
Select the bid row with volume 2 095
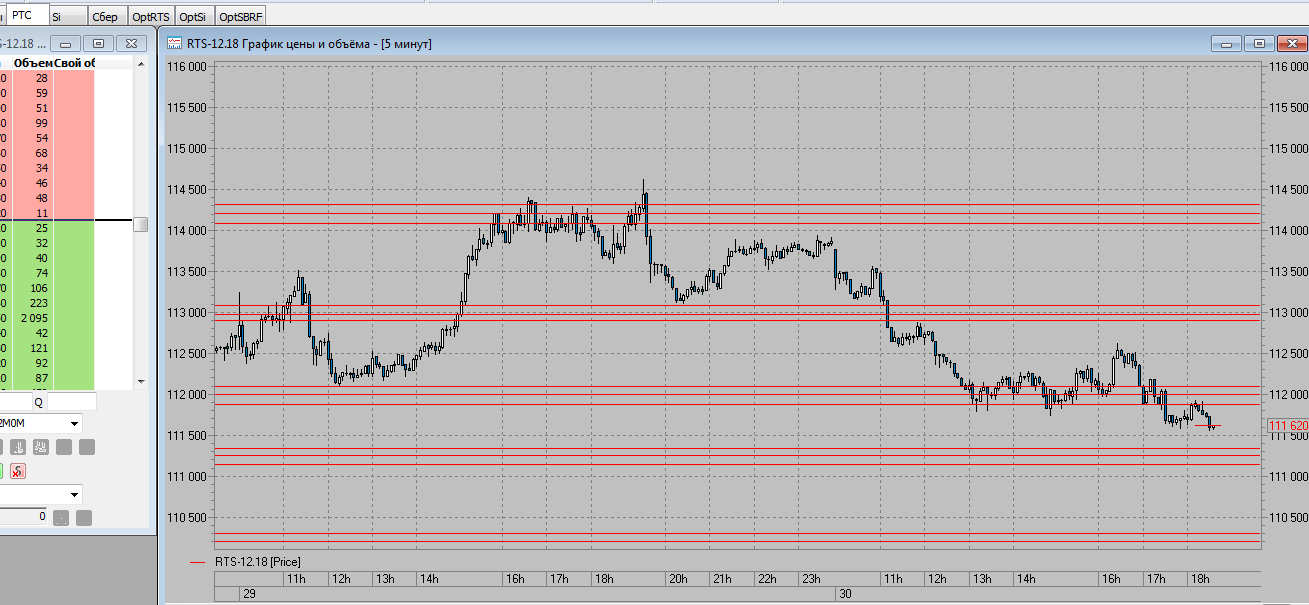47,318
